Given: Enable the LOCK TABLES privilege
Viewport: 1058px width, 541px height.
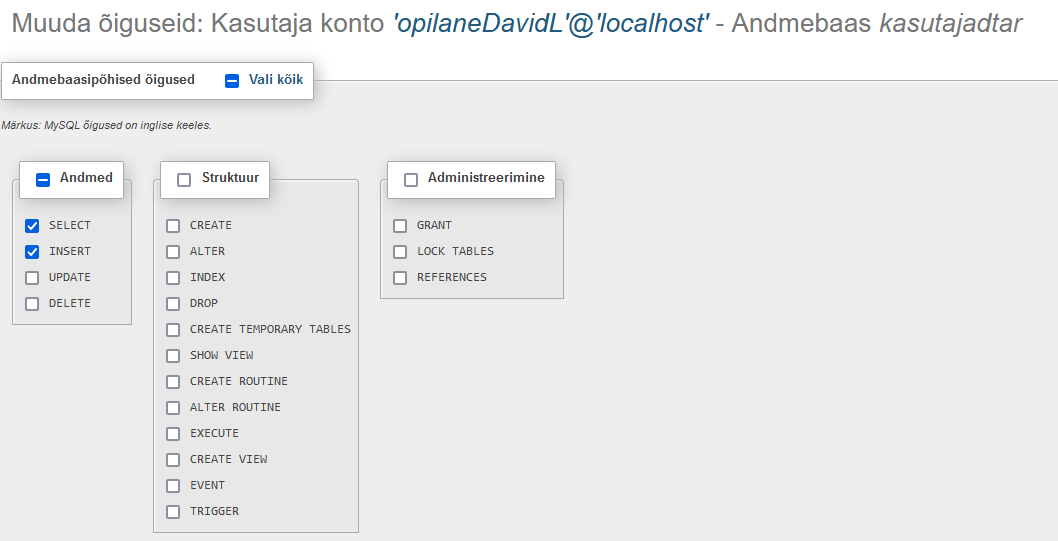Looking at the screenshot, I should click(400, 252).
